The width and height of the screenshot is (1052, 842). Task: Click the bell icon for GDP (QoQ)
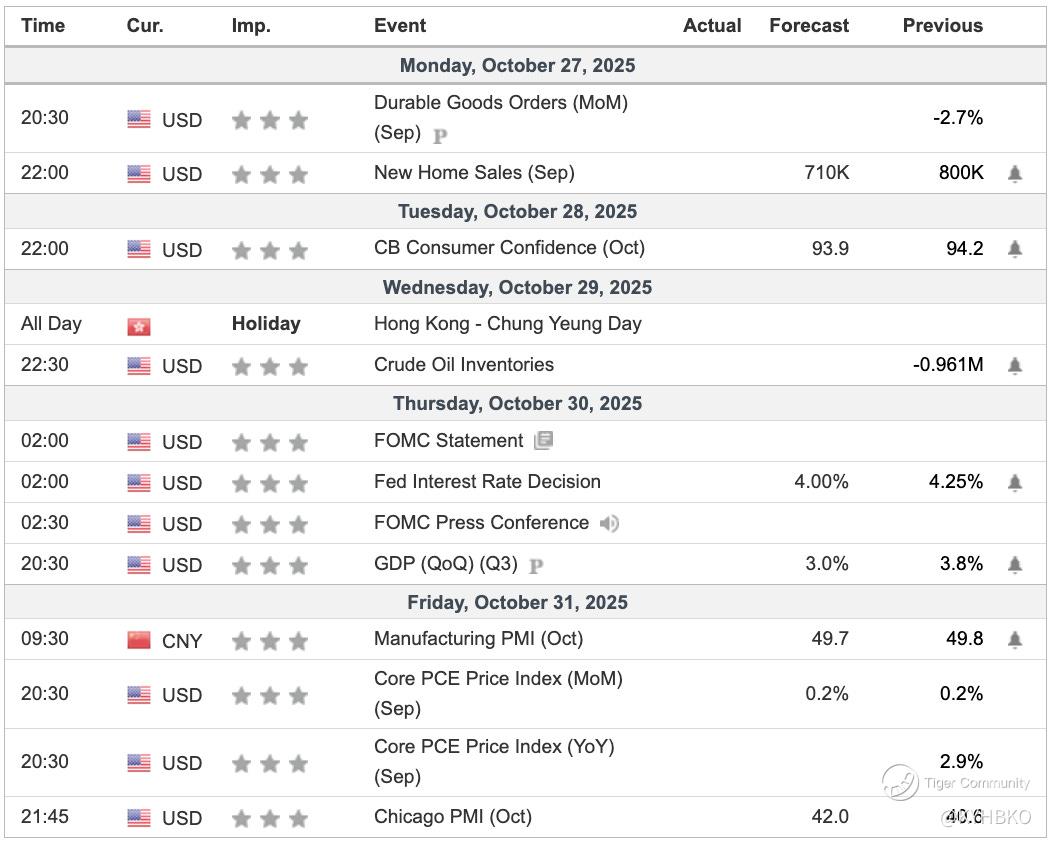(x=1015, y=565)
